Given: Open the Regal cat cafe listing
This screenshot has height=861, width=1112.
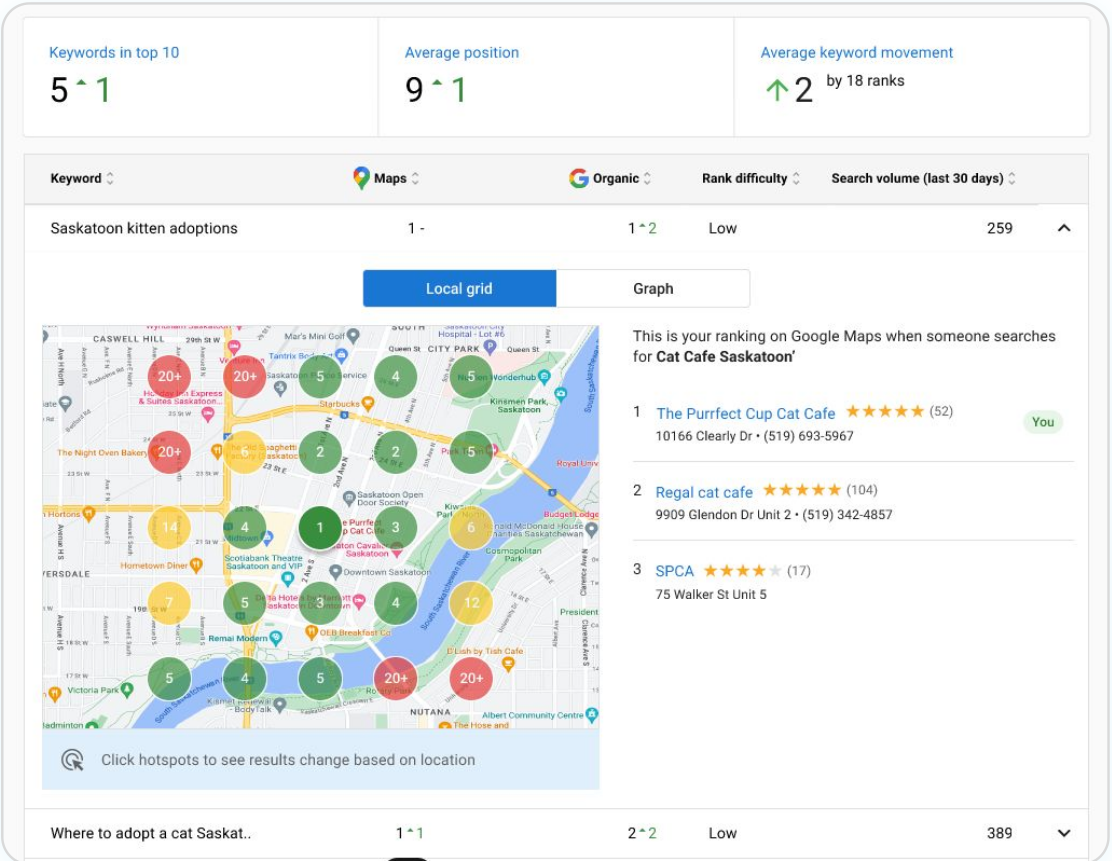Looking at the screenshot, I should pyautogui.click(x=704, y=492).
